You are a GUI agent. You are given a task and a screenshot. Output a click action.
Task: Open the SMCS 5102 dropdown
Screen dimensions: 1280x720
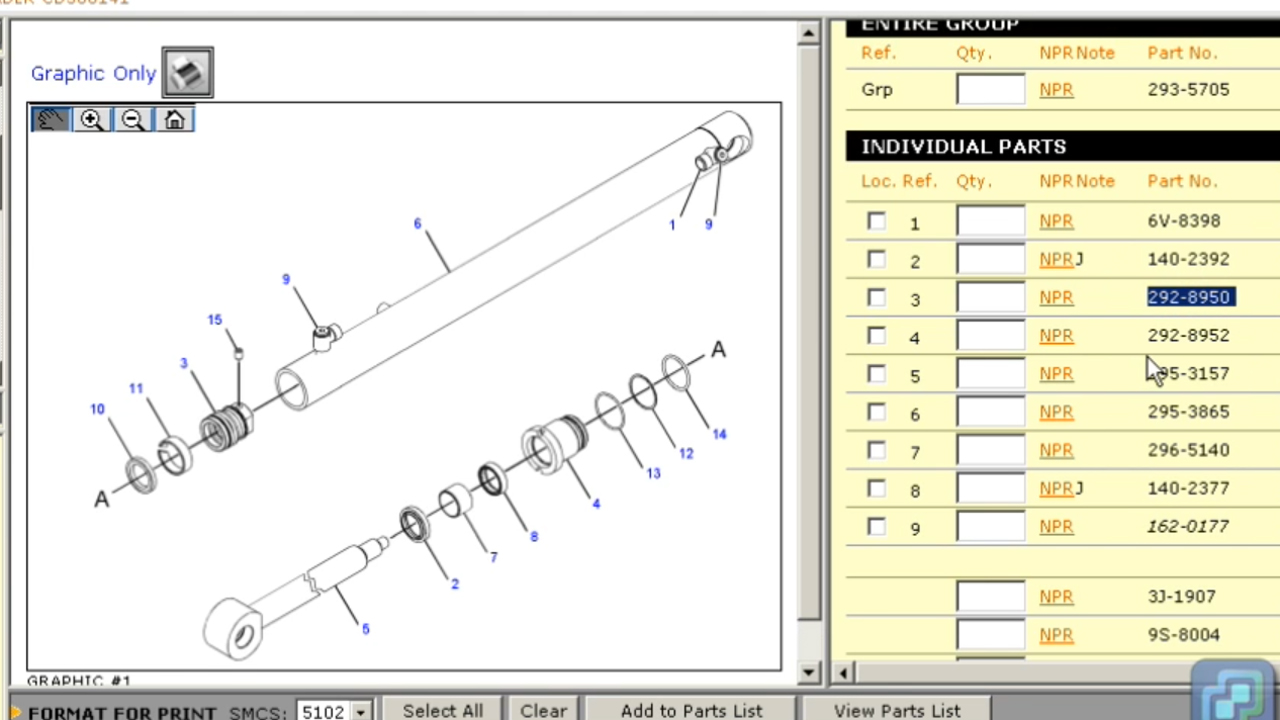pos(361,711)
